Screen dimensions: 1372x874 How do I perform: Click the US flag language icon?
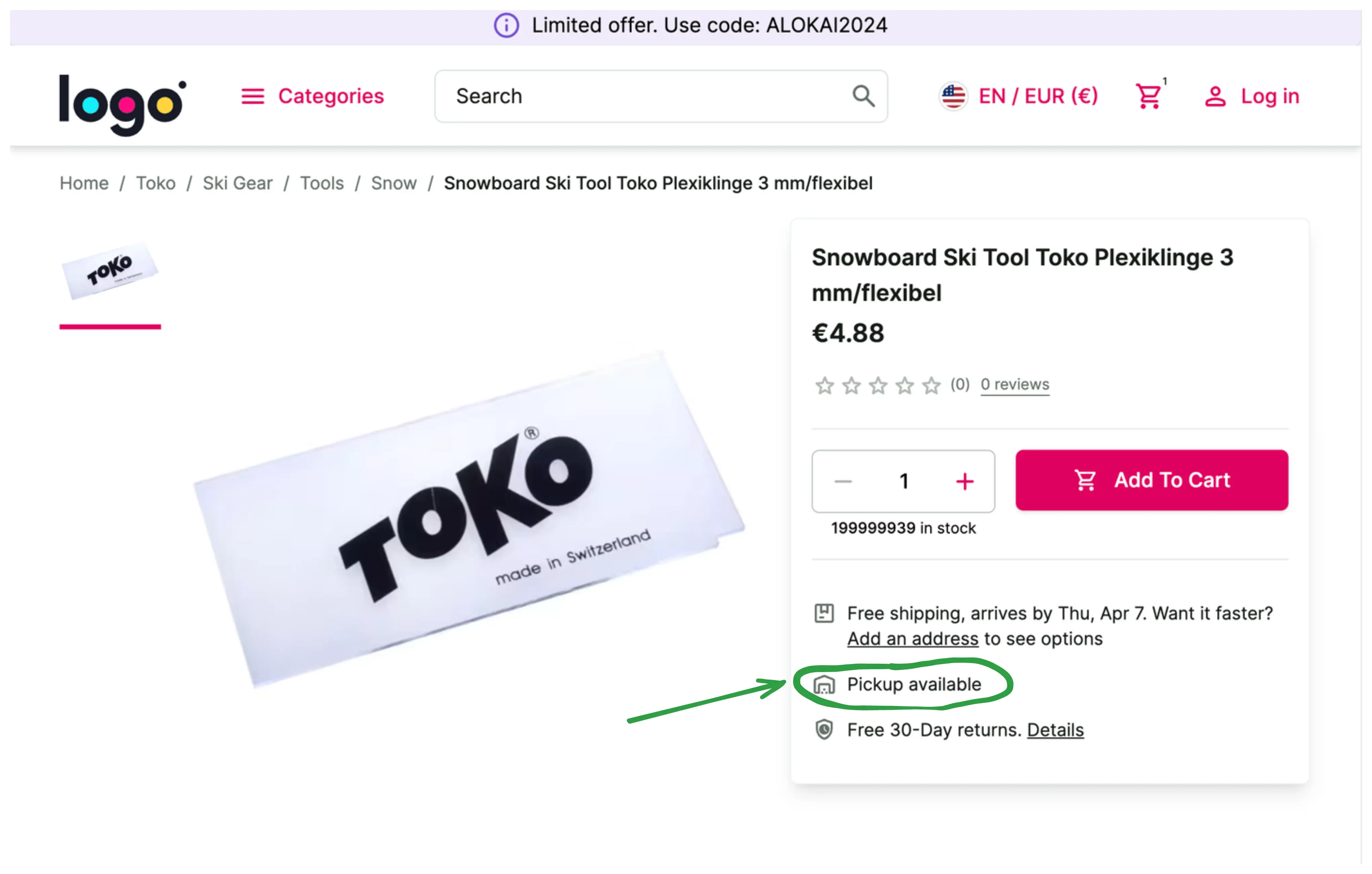pyautogui.click(x=953, y=96)
